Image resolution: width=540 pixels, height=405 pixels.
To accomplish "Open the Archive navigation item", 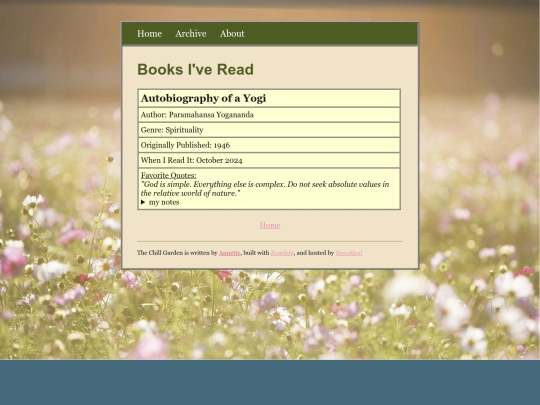I will [191, 34].
